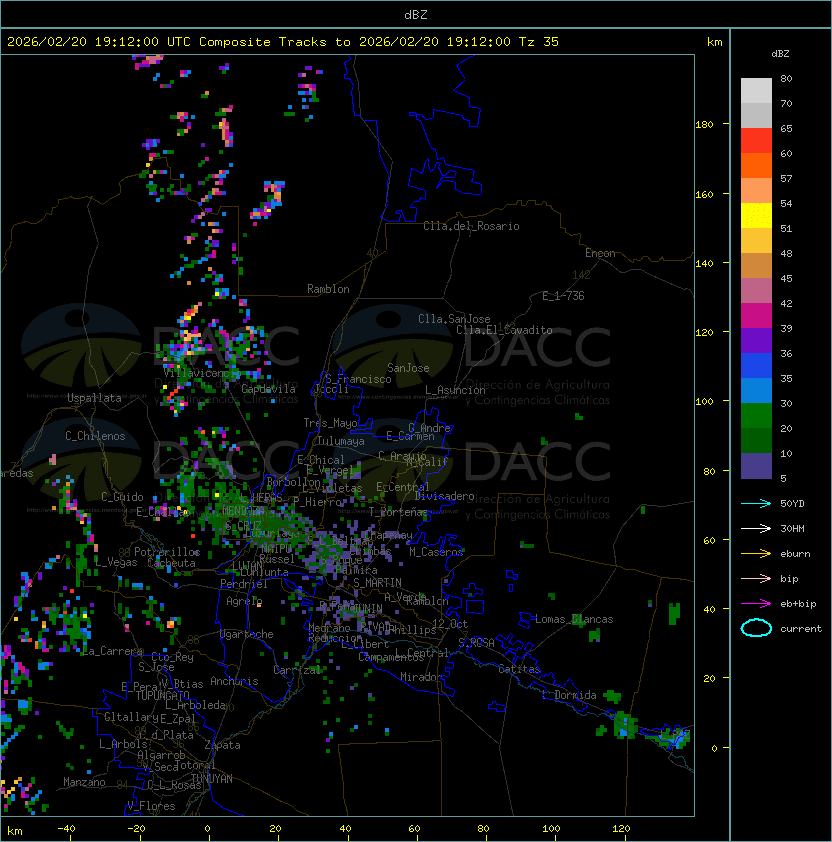The width and height of the screenshot is (832, 842).
Task: Click the 'Agrelo' map label
Action: click(244, 601)
